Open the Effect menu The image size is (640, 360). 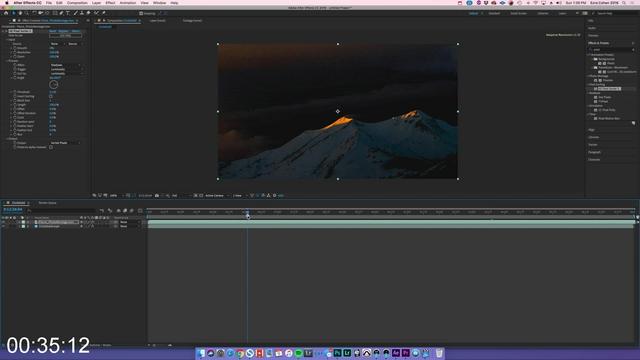(110, 3)
